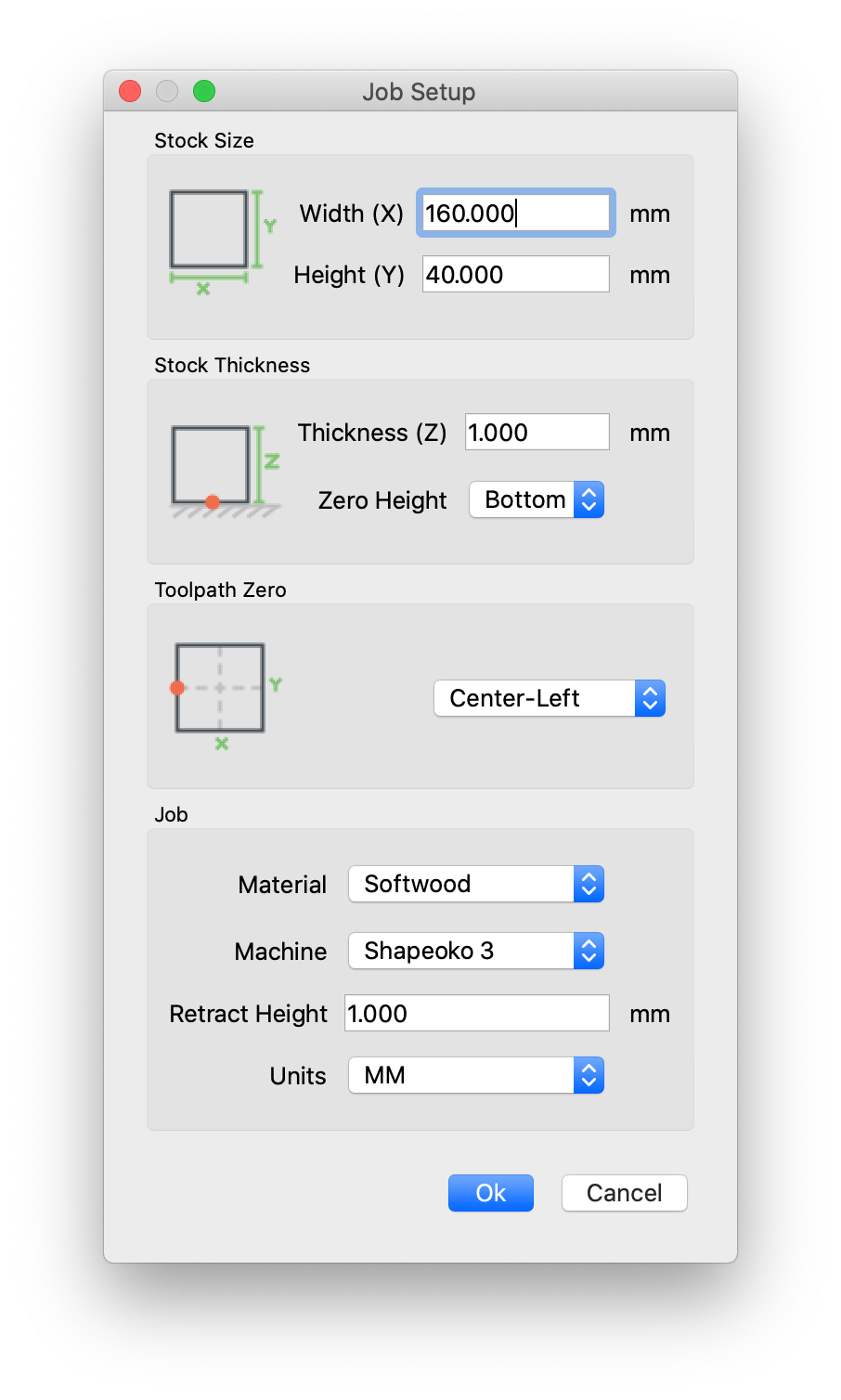Click the red close window button

click(130, 91)
